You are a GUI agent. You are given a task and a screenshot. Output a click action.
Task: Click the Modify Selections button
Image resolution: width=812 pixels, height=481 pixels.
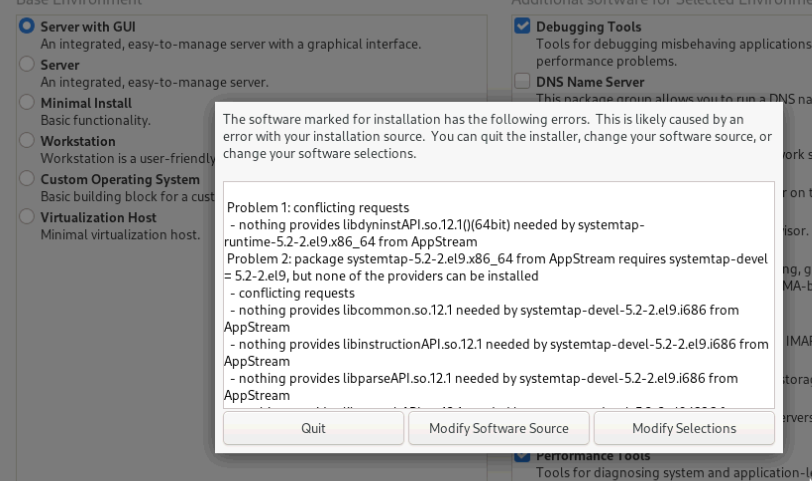pyautogui.click(x=683, y=428)
